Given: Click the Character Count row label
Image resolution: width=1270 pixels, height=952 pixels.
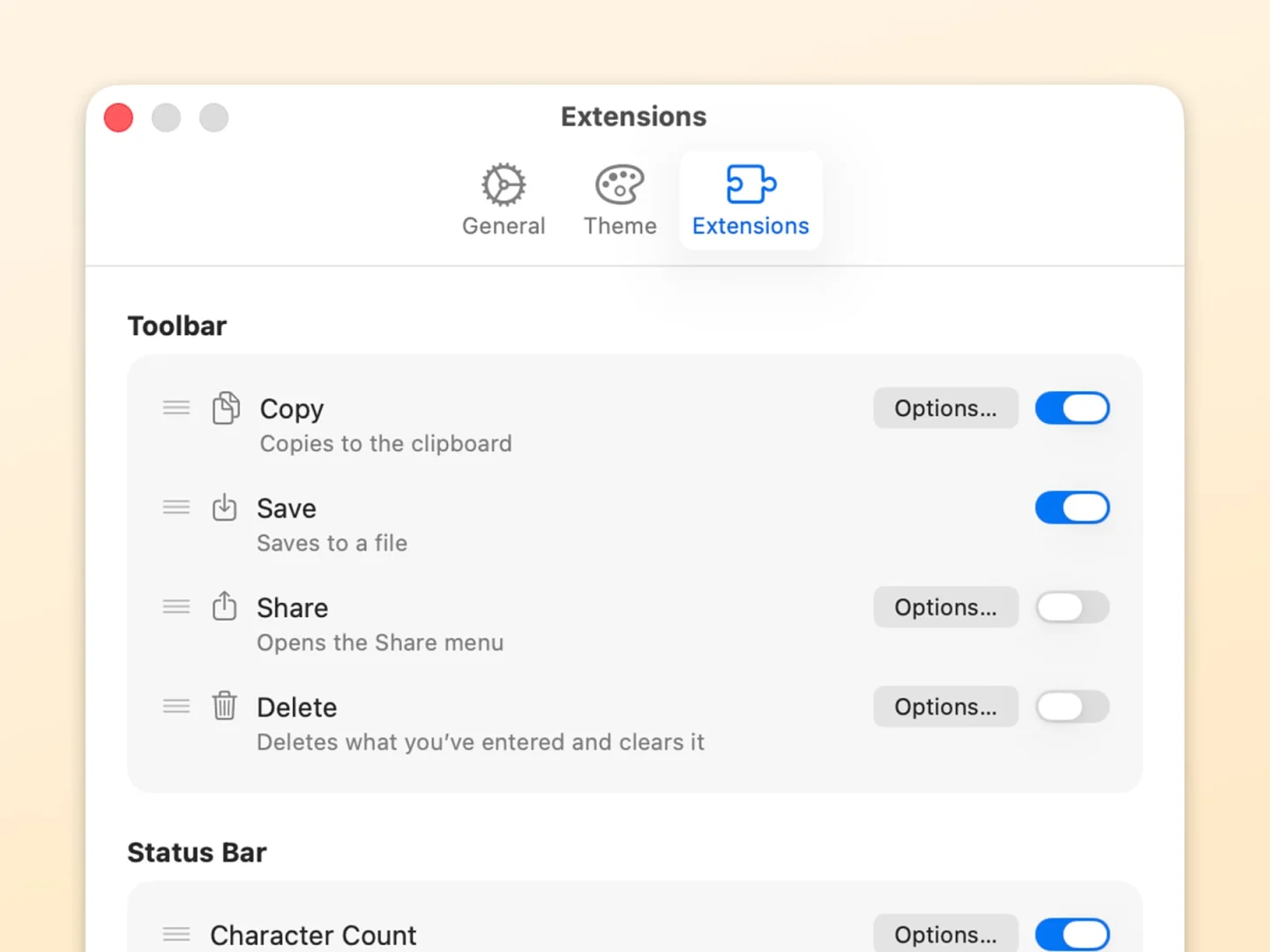Looking at the screenshot, I should 313,935.
